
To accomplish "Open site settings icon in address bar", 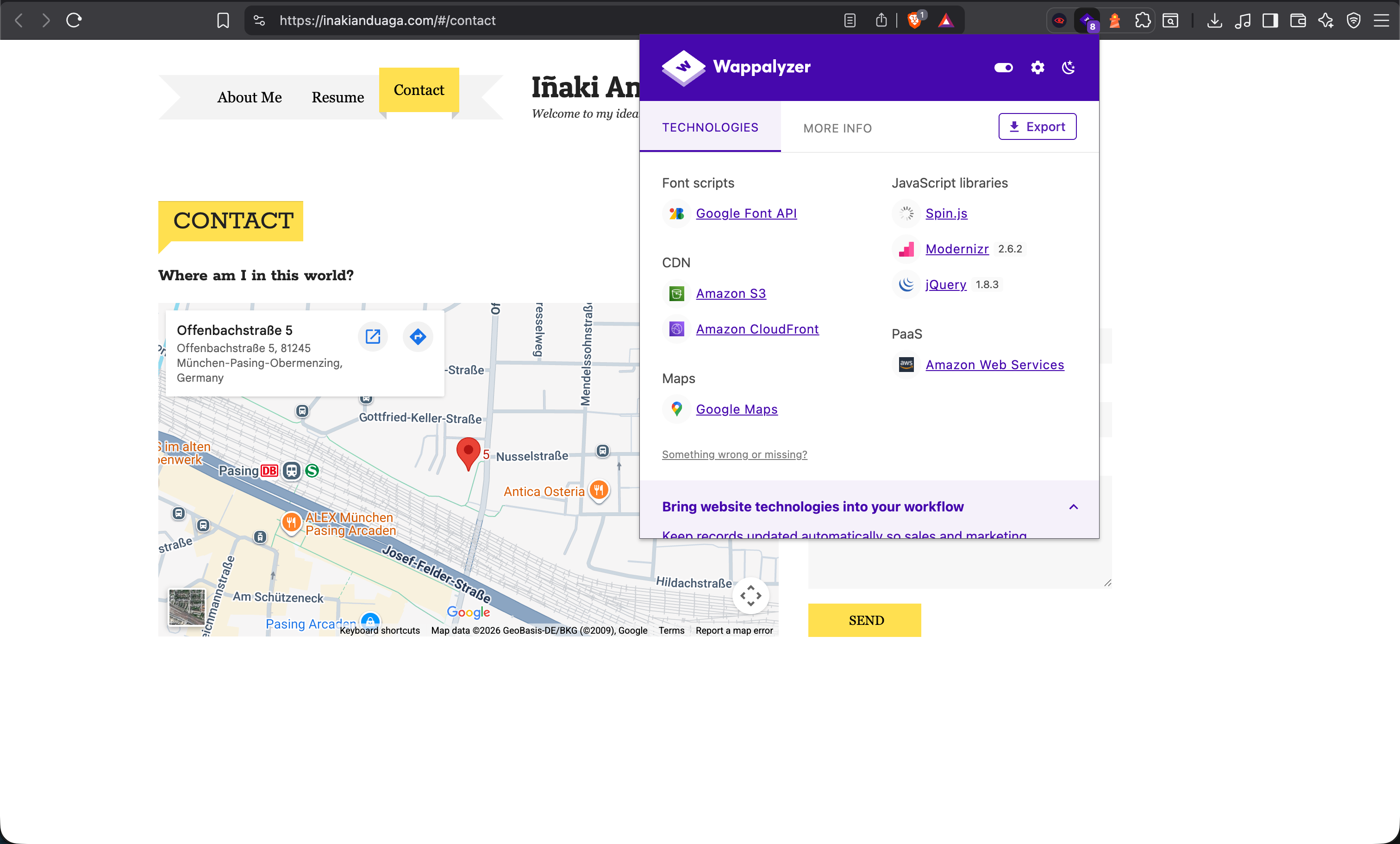I will tap(259, 20).
